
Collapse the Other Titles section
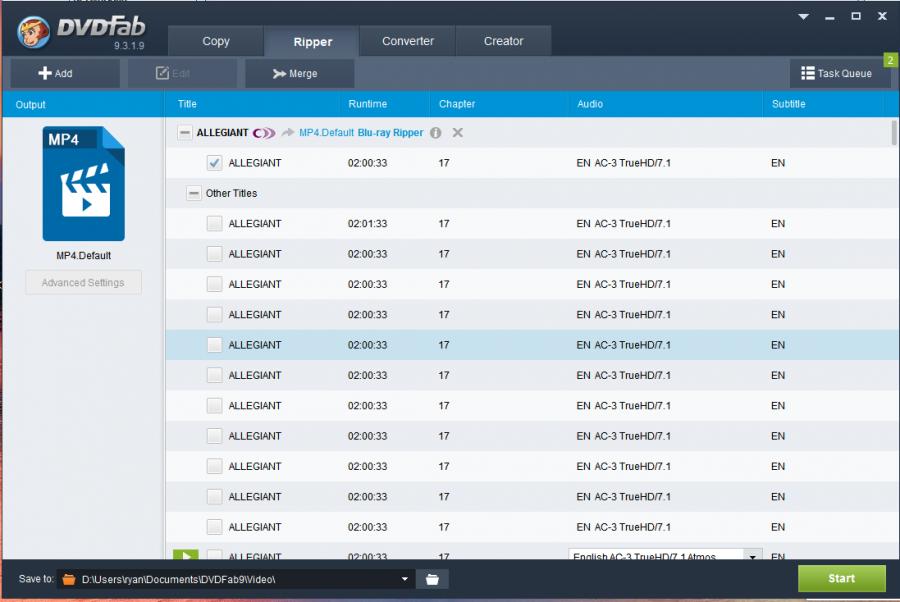(194, 193)
